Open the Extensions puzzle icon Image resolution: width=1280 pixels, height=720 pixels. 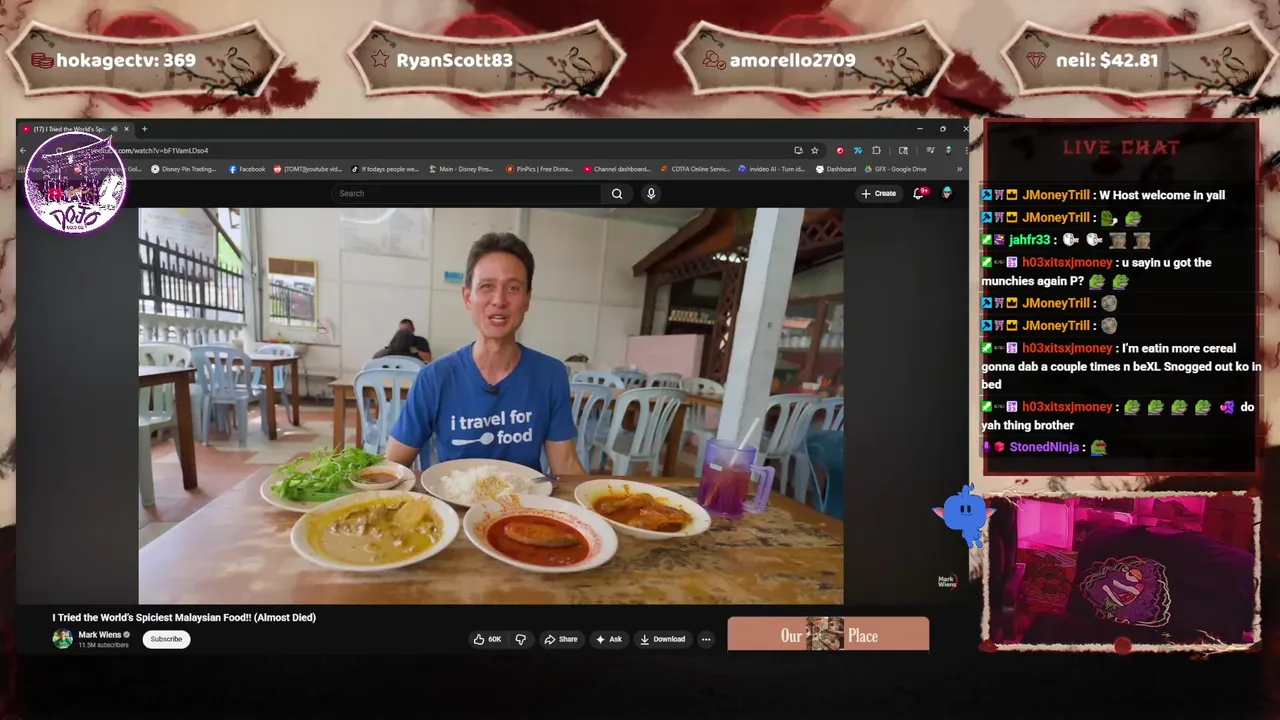pyautogui.click(x=876, y=150)
